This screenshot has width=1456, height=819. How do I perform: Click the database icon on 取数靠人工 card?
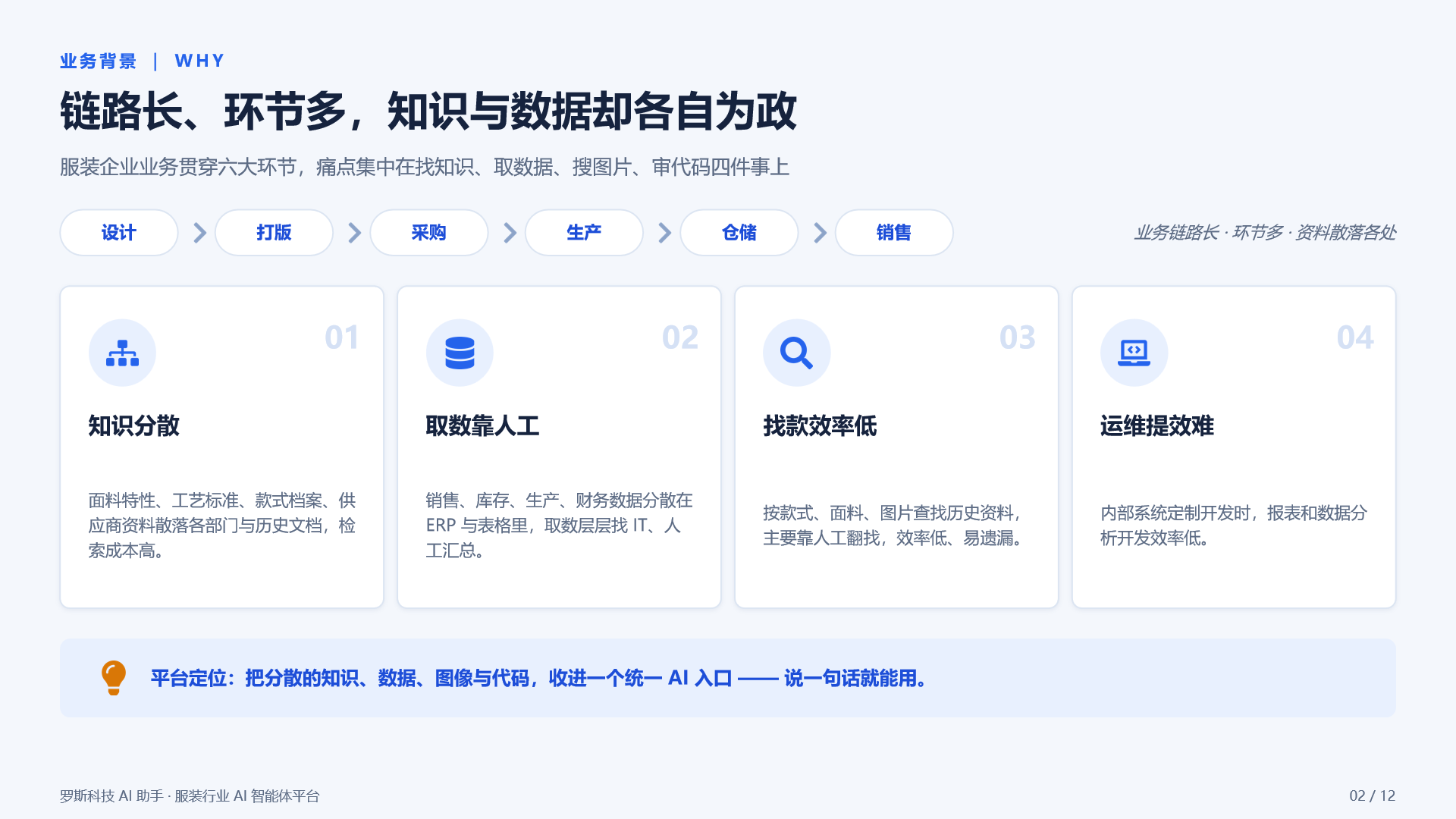pyautogui.click(x=460, y=353)
